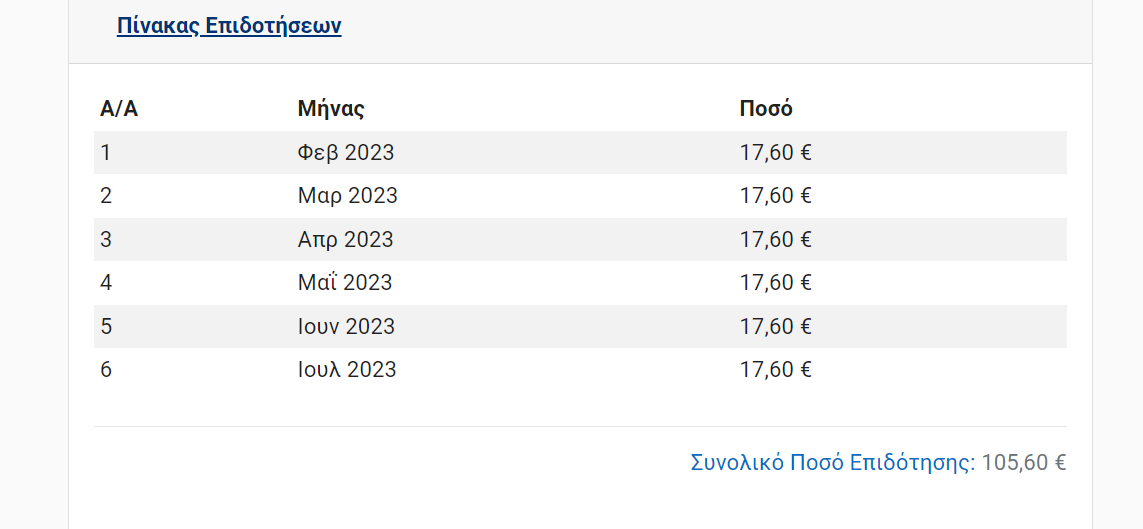
Task: Click the 17,60 € amount for Μαρ 2023
Action: point(776,196)
